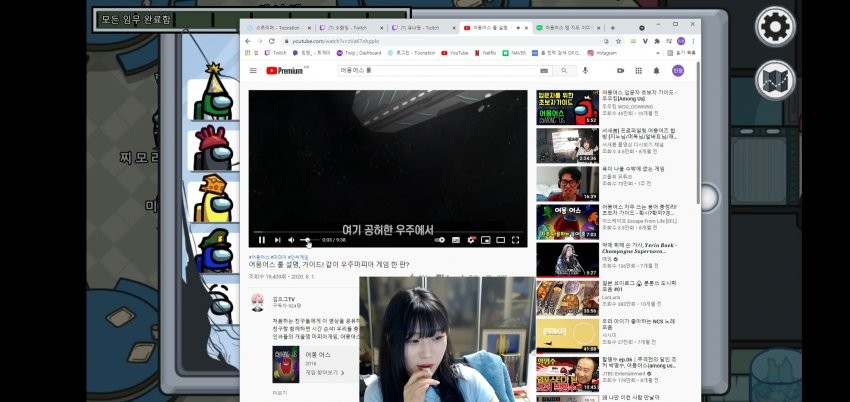Image resolution: width=850 pixels, height=402 pixels.
Task: Adjust the YouTube volume slider
Action: (x=308, y=240)
